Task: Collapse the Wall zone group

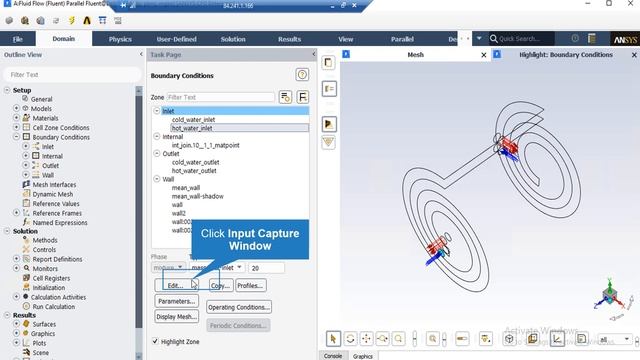Action: click(157, 179)
